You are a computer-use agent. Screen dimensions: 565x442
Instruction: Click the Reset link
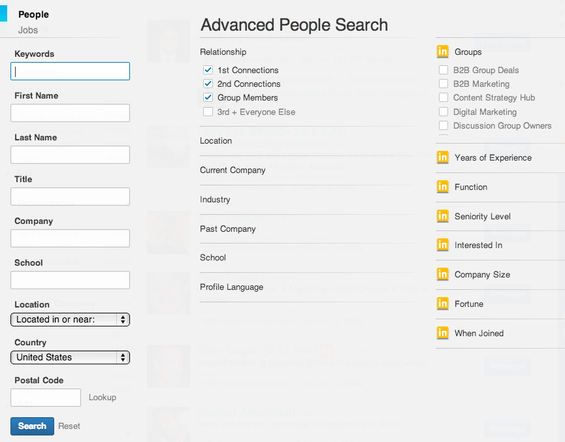[x=69, y=426]
